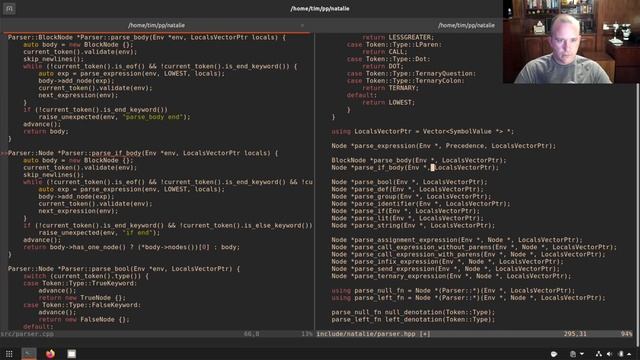Image resolution: width=640 pixels, height=360 pixels.
Task: Click 'Node *parse_string' declaration line
Action: click(413, 225)
